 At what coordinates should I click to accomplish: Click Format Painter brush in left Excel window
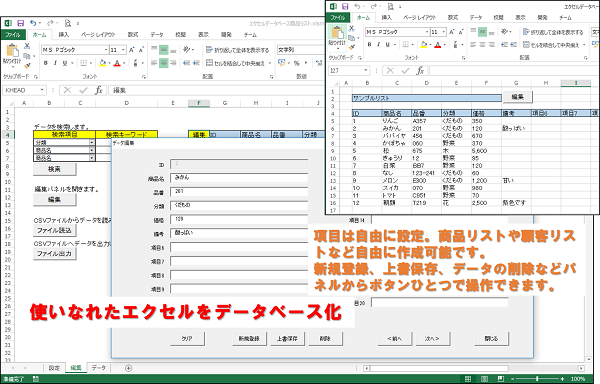[x=27, y=66]
